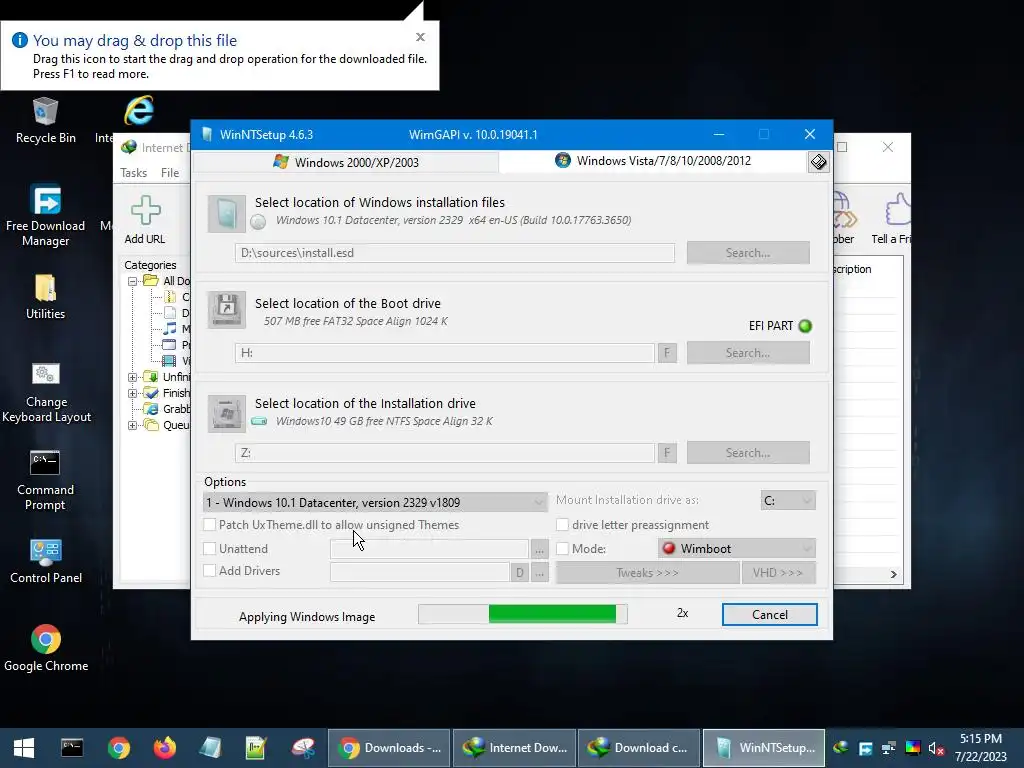
Task: Click the WinNTSetup tools icon beside the tabs
Action: click(x=818, y=162)
